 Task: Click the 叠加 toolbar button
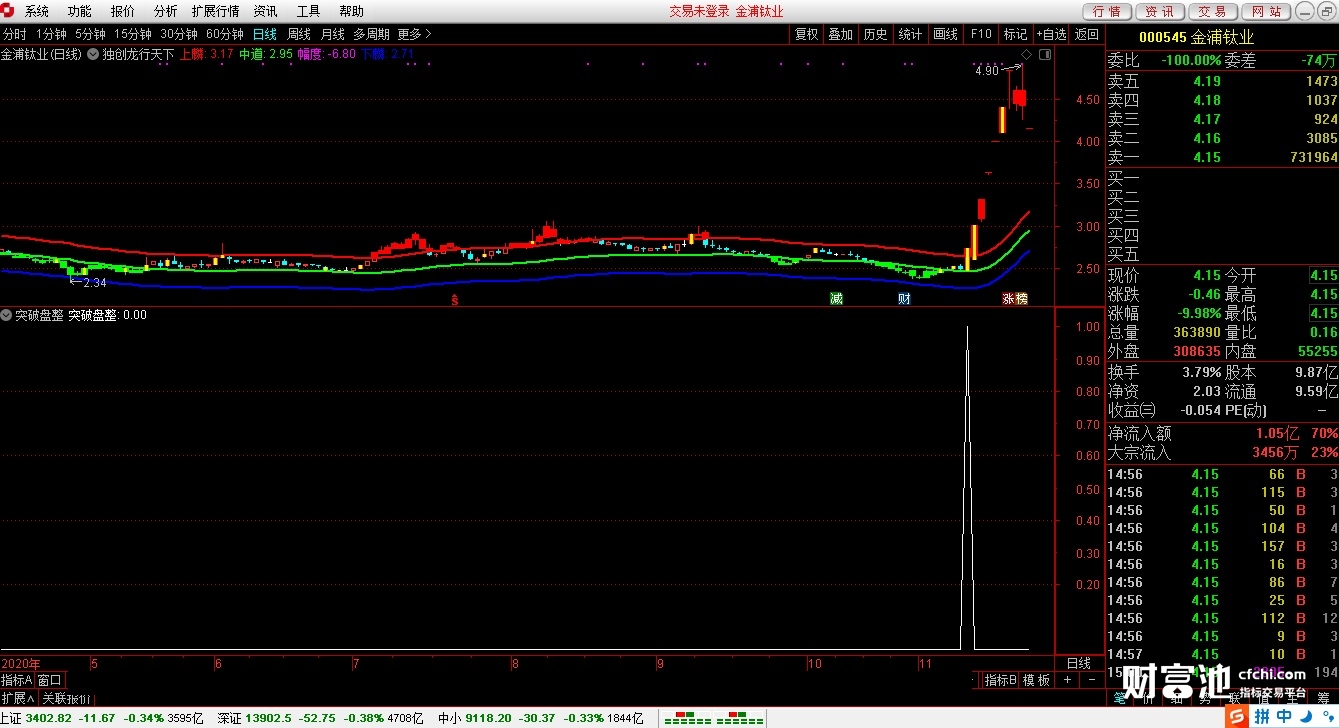click(x=841, y=34)
